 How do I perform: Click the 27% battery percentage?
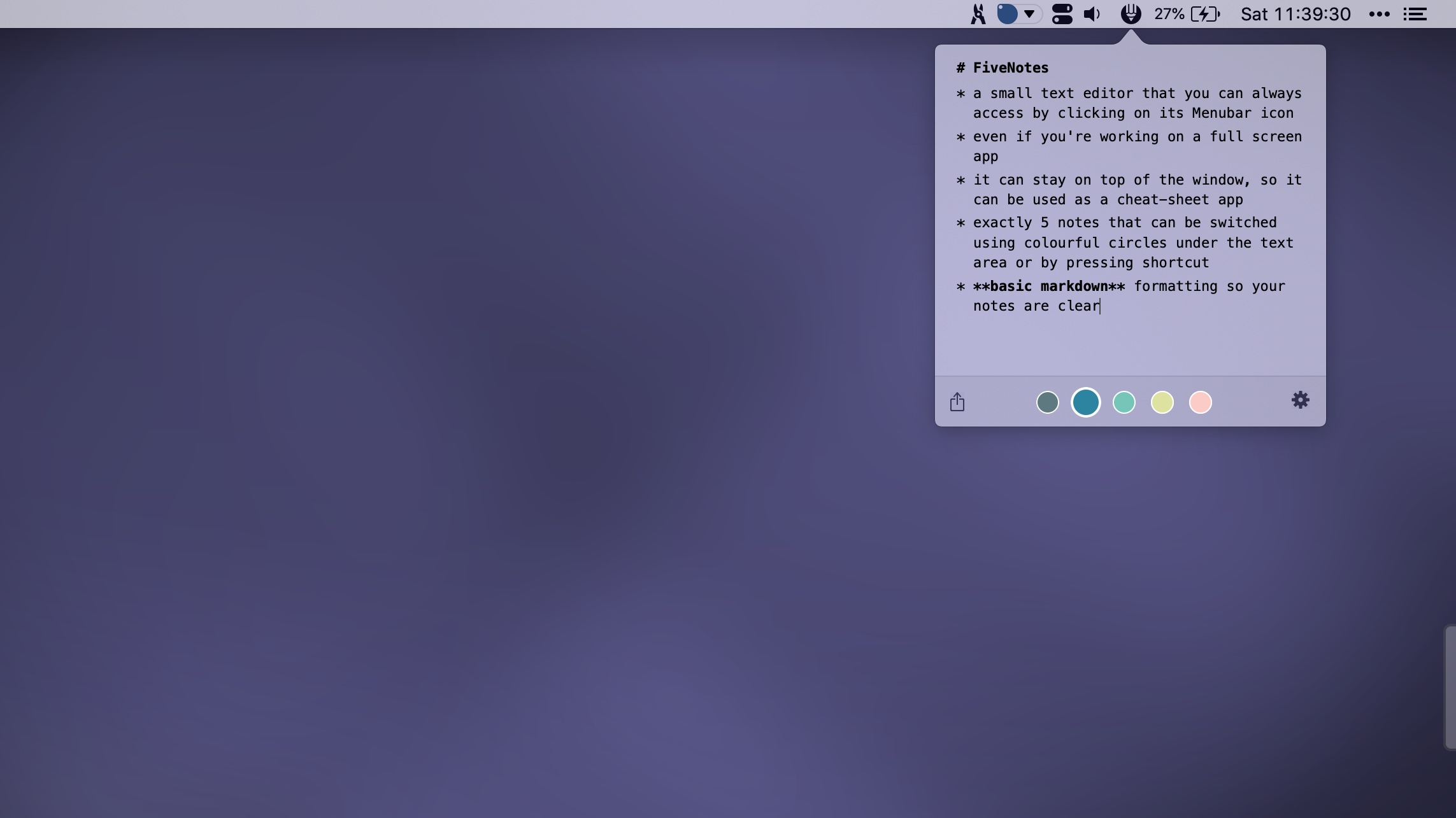tap(1169, 14)
